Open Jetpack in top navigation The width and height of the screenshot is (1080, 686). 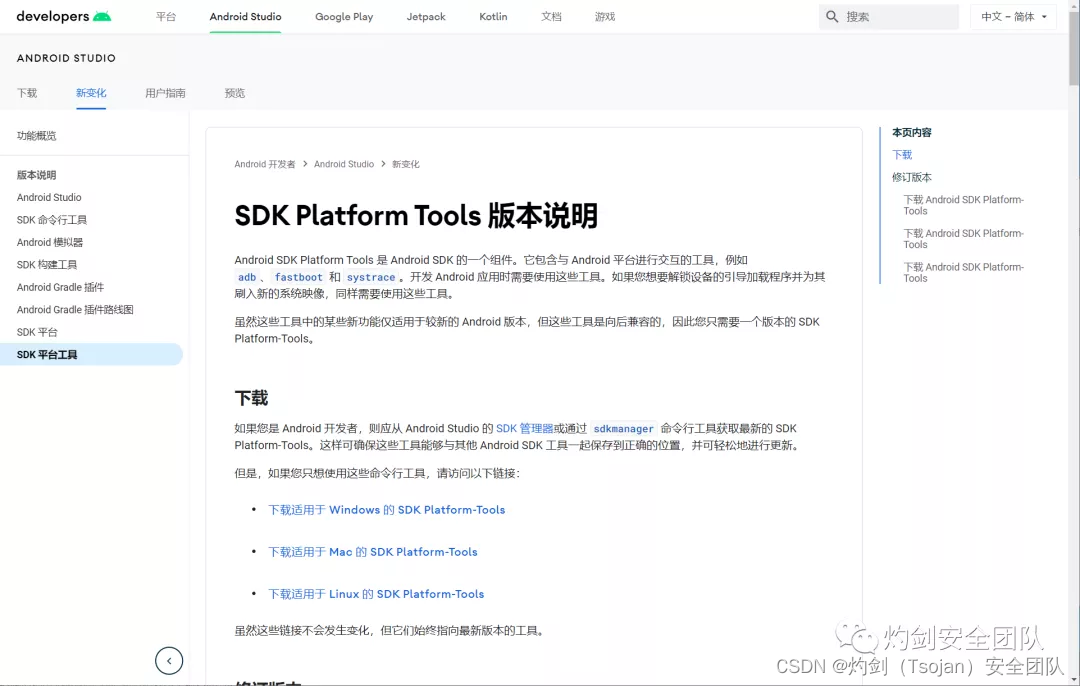coord(426,17)
